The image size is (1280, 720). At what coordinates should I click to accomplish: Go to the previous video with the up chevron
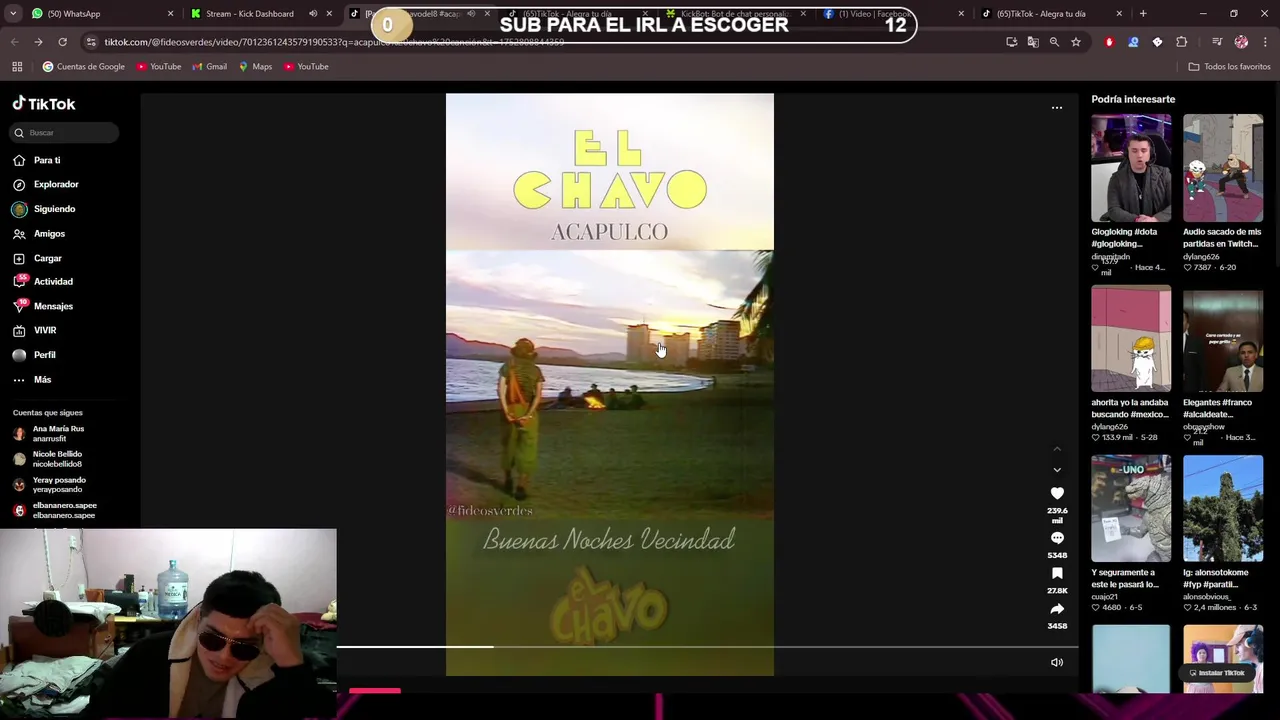coord(1057,448)
